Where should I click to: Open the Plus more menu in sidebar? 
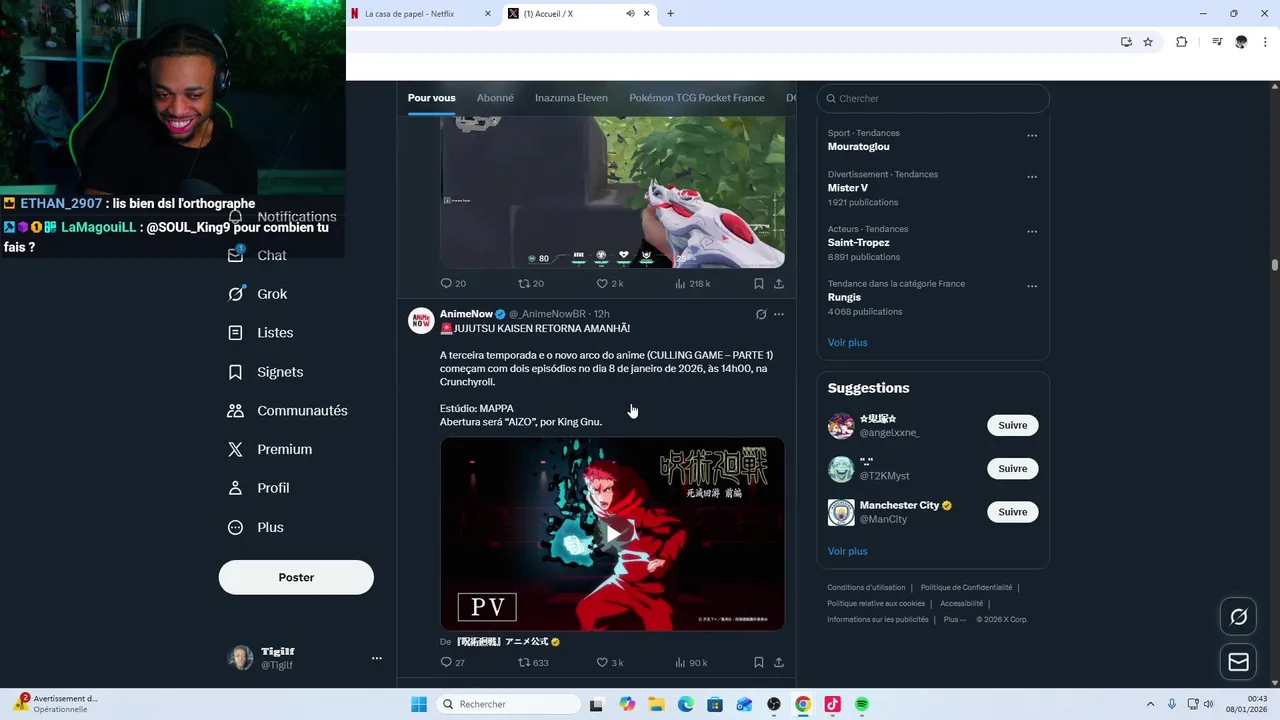pos(256,527)
